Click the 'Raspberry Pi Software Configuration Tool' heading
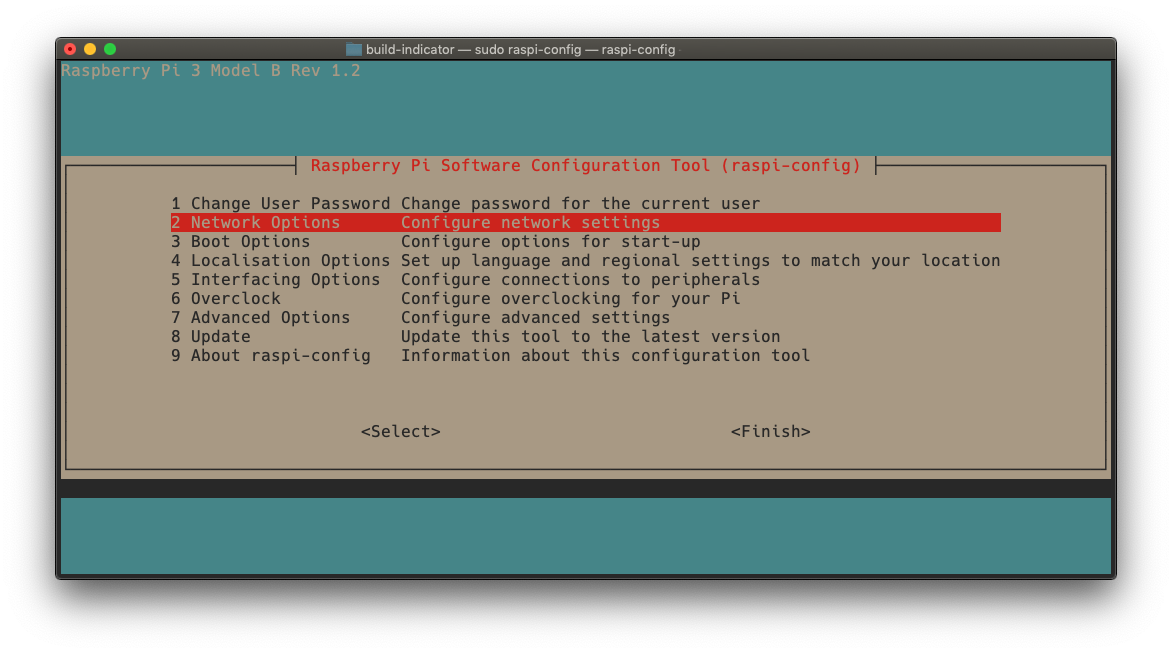This screenshot has width=1172, height=653. coord(586,166)
